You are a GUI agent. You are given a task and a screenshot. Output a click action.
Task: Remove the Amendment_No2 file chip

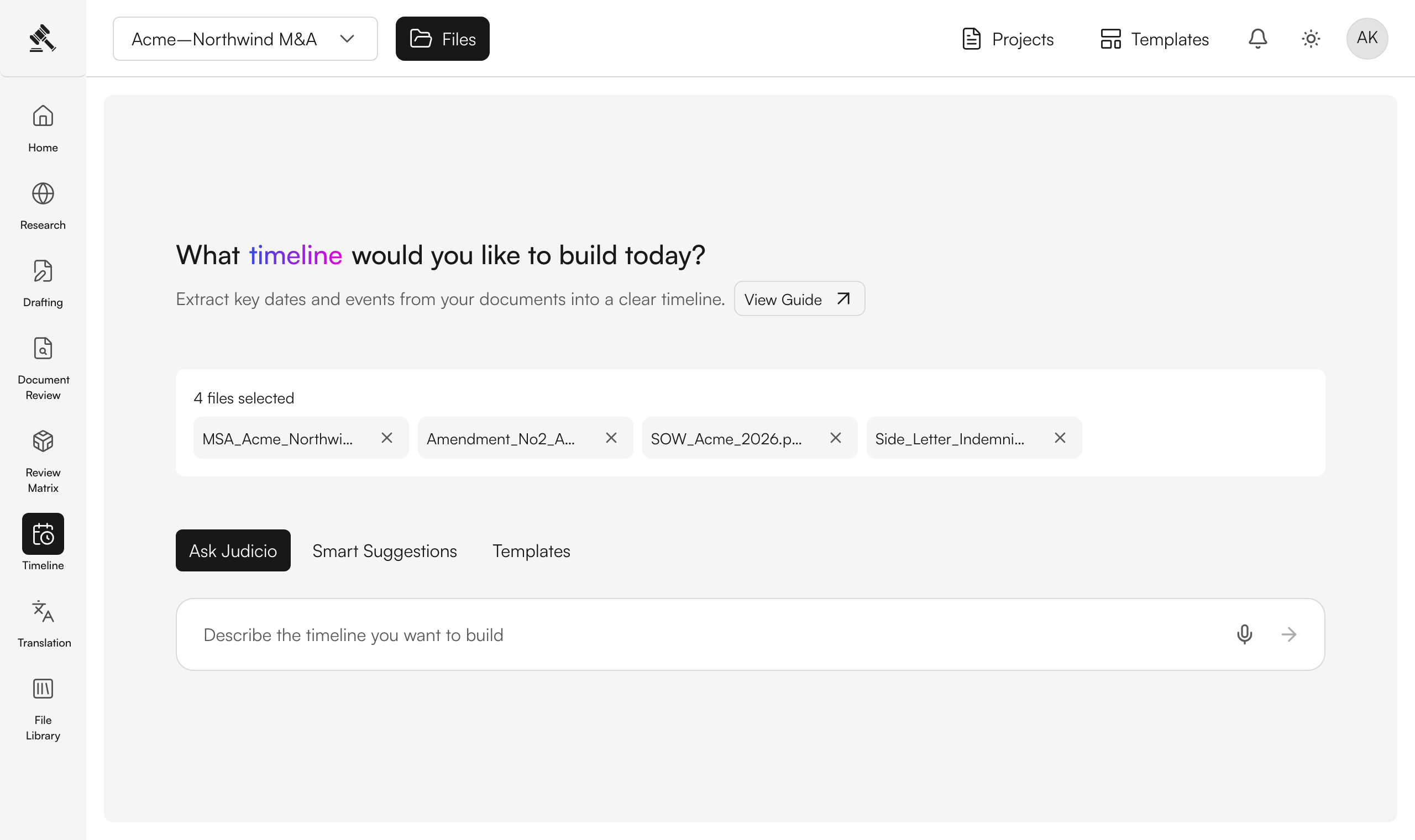(611, 438)
